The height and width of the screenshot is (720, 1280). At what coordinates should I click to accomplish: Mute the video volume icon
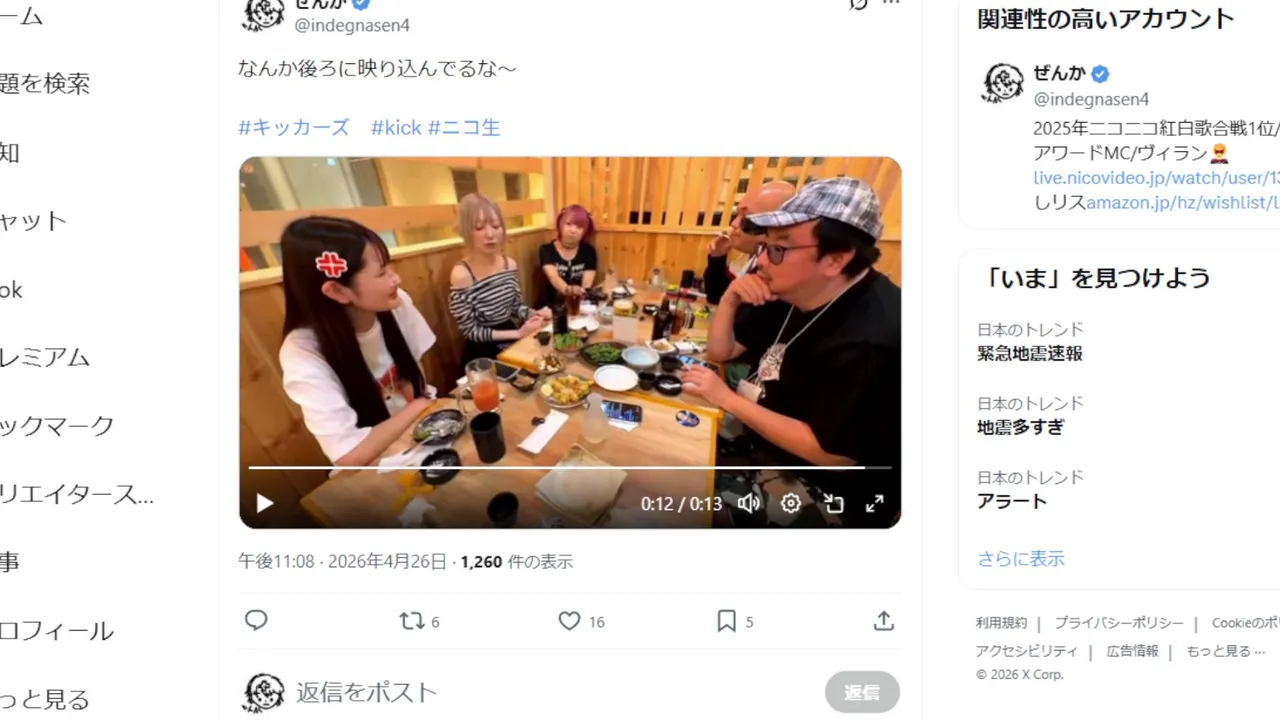[749, 503]
